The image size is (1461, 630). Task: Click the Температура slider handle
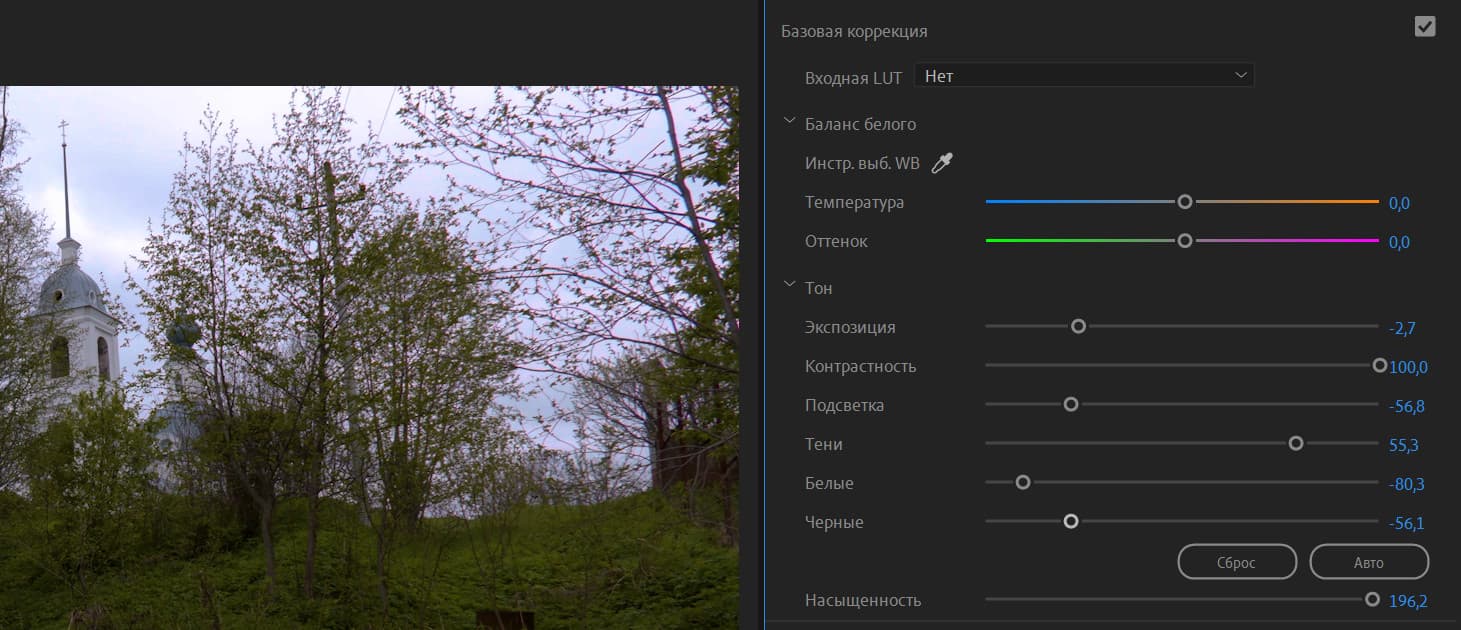coord(1185,201)
